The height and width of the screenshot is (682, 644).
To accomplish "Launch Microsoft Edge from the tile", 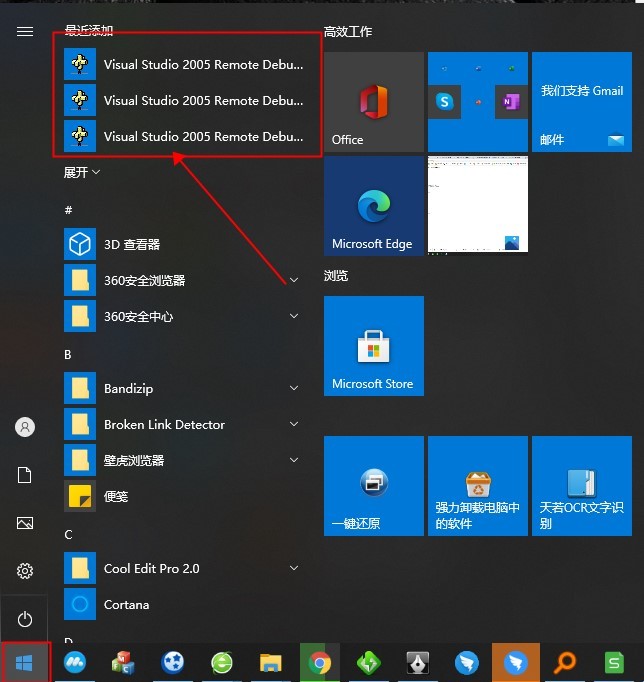I will point(373,206).
